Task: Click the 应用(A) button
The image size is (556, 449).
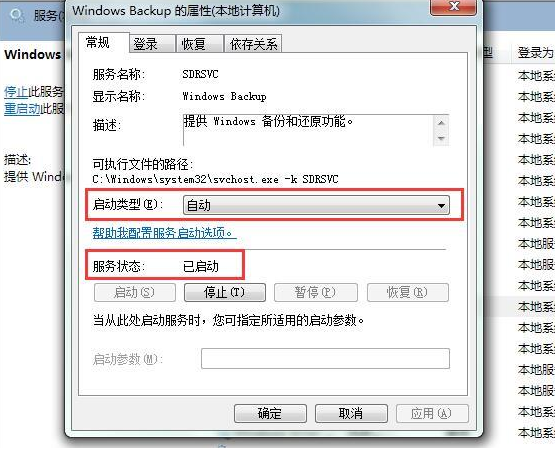Action: click(432, 414)
